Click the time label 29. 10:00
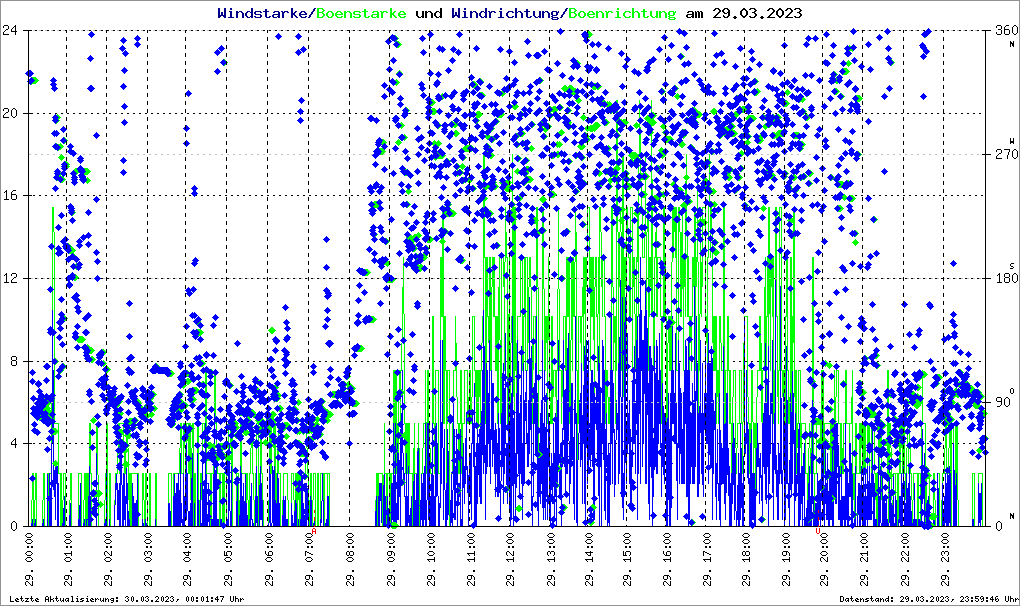The width and height of the screenshot is (1020, 606). [x=431, y=559]
